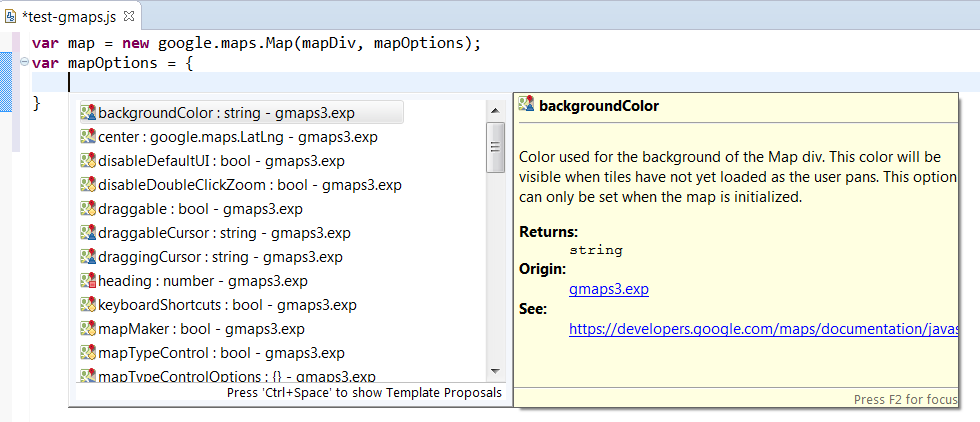Choose the keyboardShortcuts proposal
Viewport: 980px width, 422px height.
tap(219, 305)
